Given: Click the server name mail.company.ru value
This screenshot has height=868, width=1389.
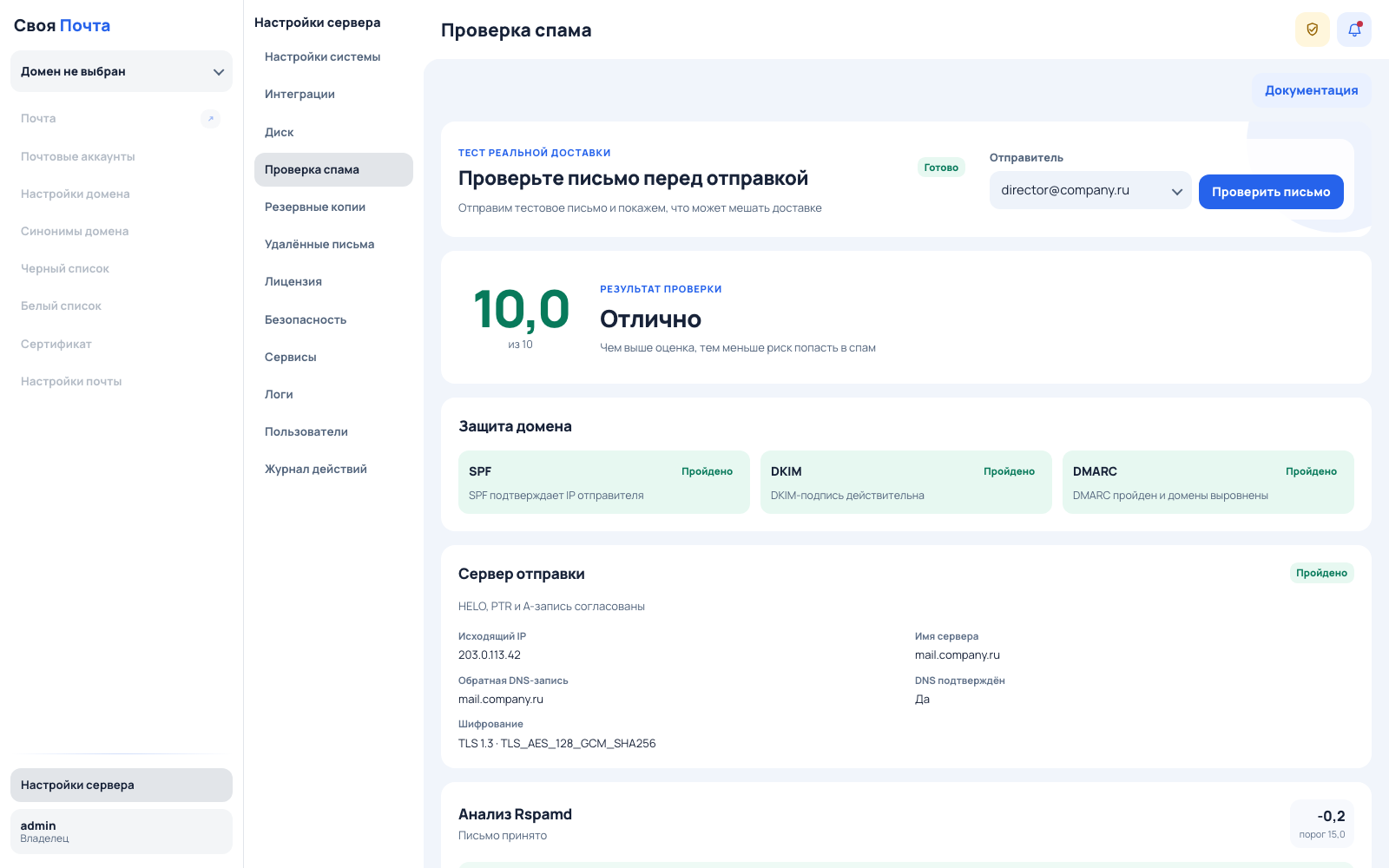Looking at the screenshot, I should coord(958,655).
